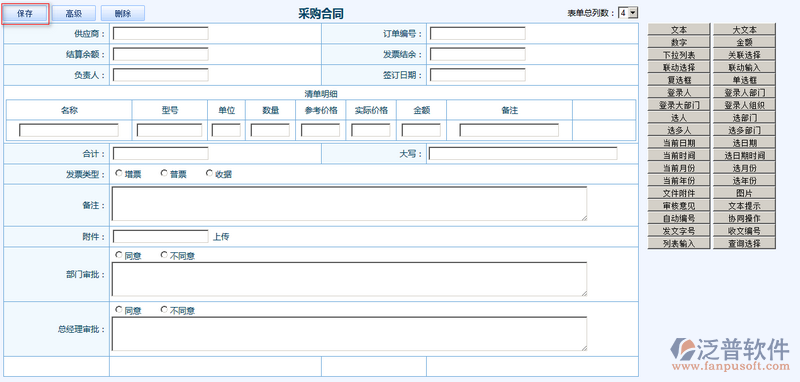Insert the 选多部门 control
This screenshot has width=800, height=382.
(x=744, y=130)
